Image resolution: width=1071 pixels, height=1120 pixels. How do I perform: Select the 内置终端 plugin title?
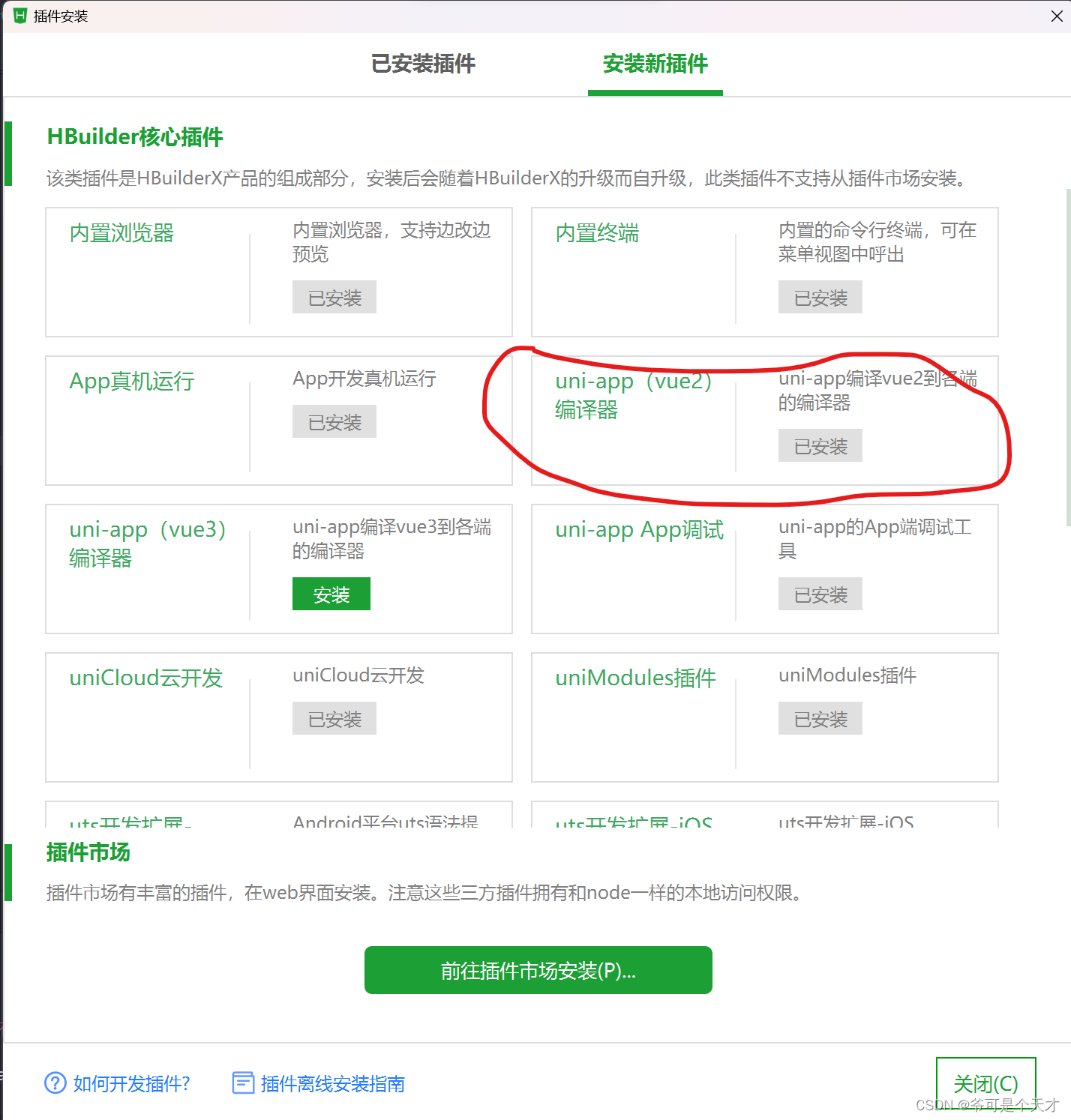point(597,232)
